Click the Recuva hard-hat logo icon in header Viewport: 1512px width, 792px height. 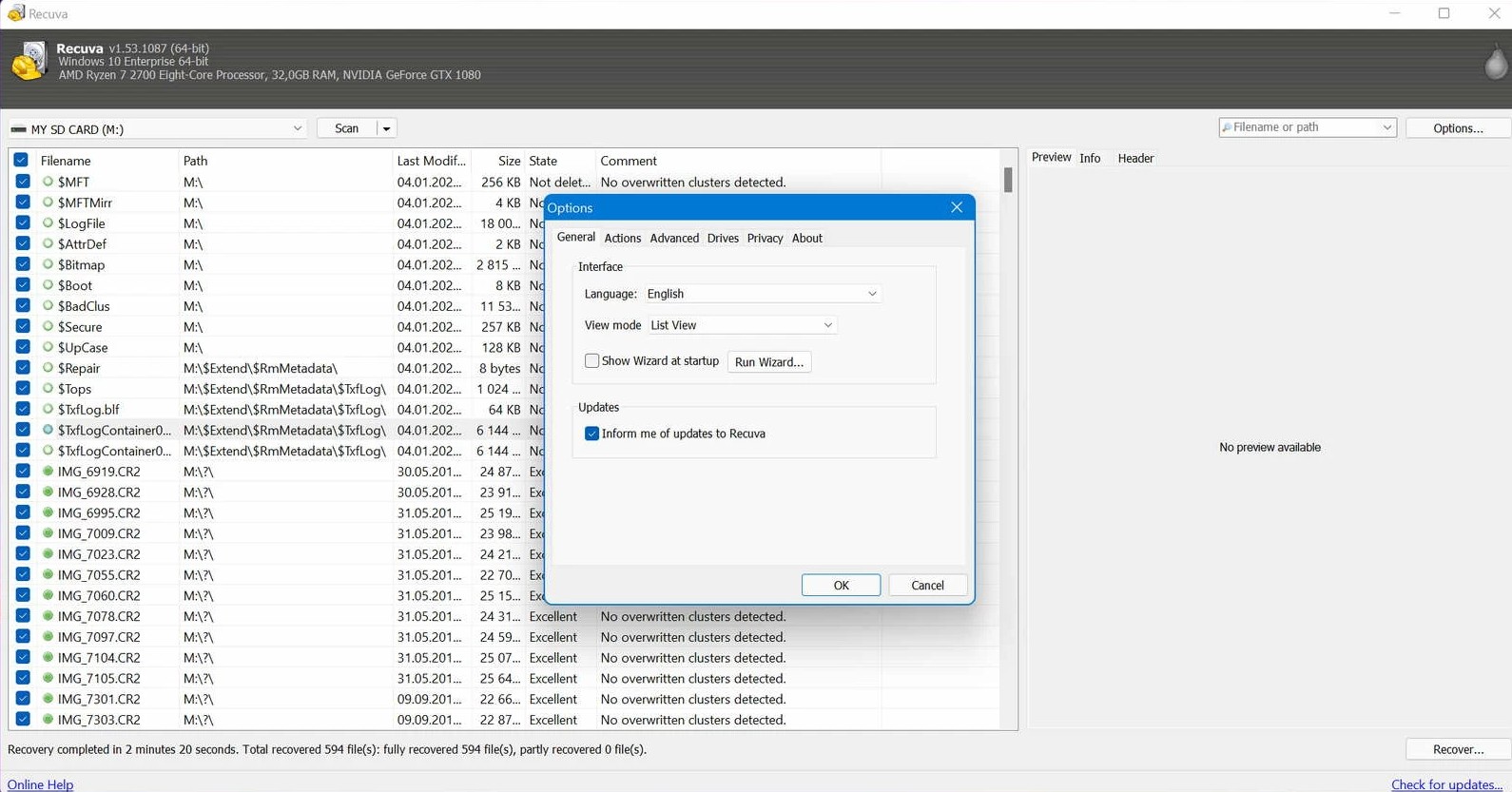pos(29,61)
